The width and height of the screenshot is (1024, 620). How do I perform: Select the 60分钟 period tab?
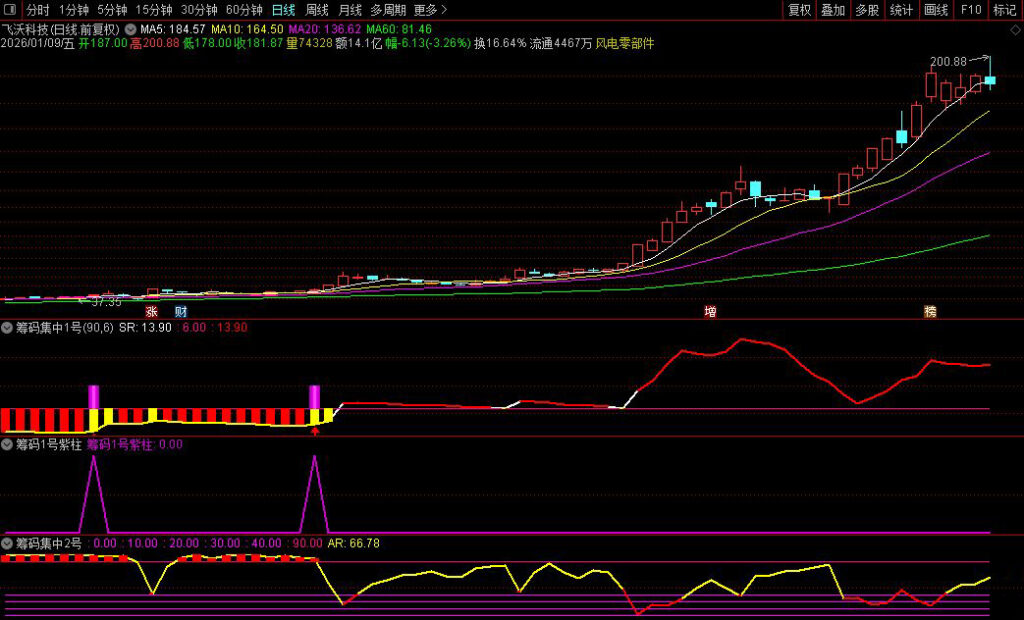[244, 10]
